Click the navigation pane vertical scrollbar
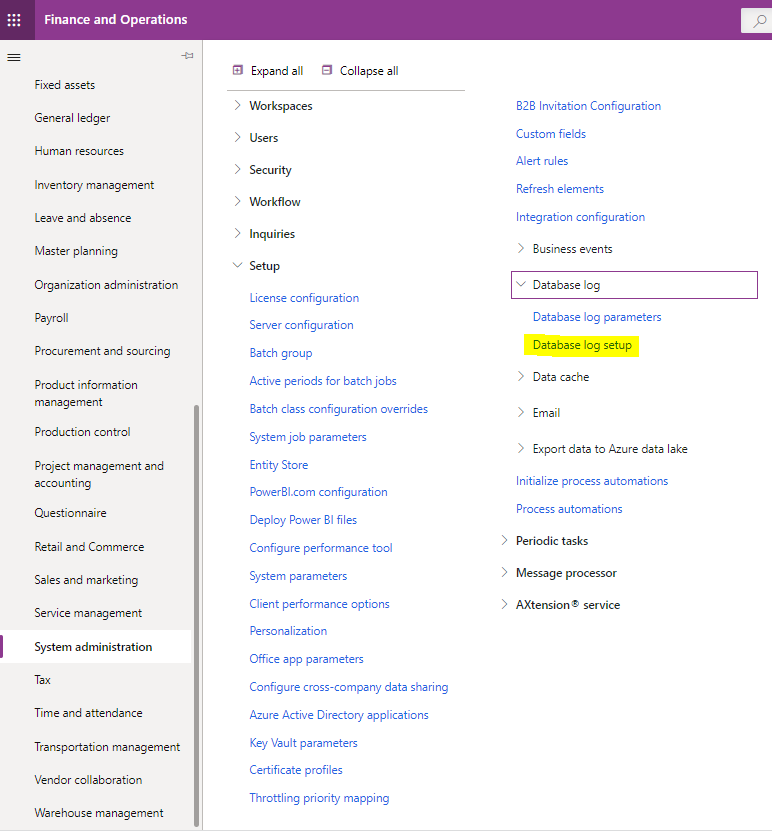Image resolution: width=772 pixels, height=832 pixels. tap(196, 616)
